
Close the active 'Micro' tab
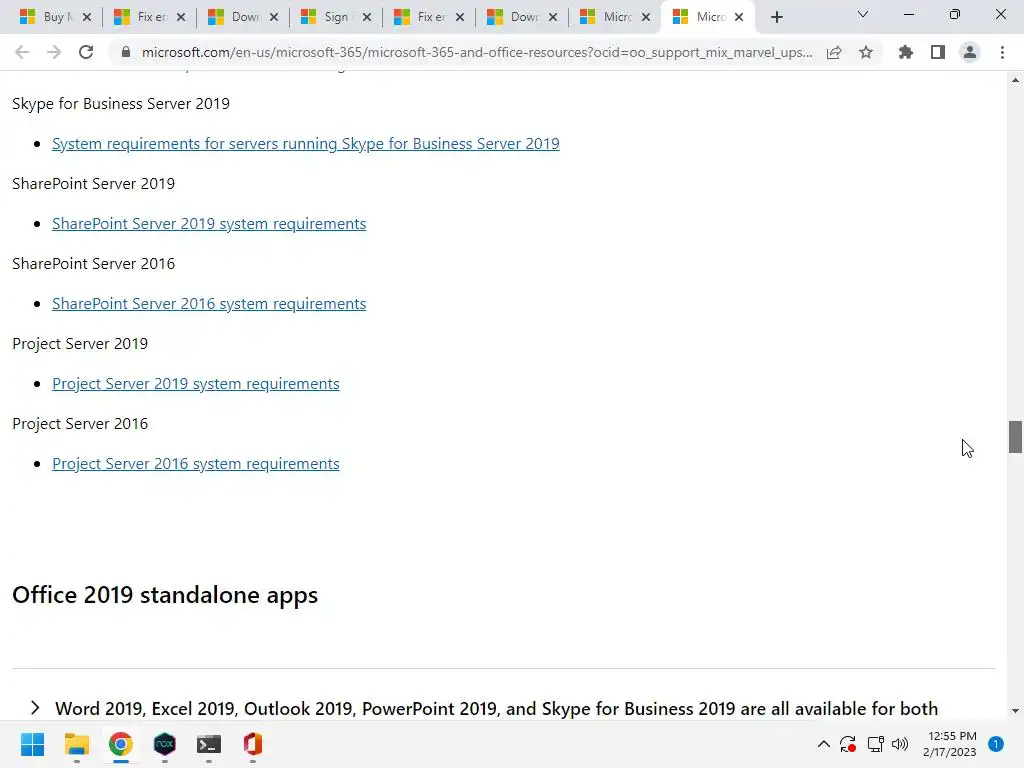pos(739,17)
